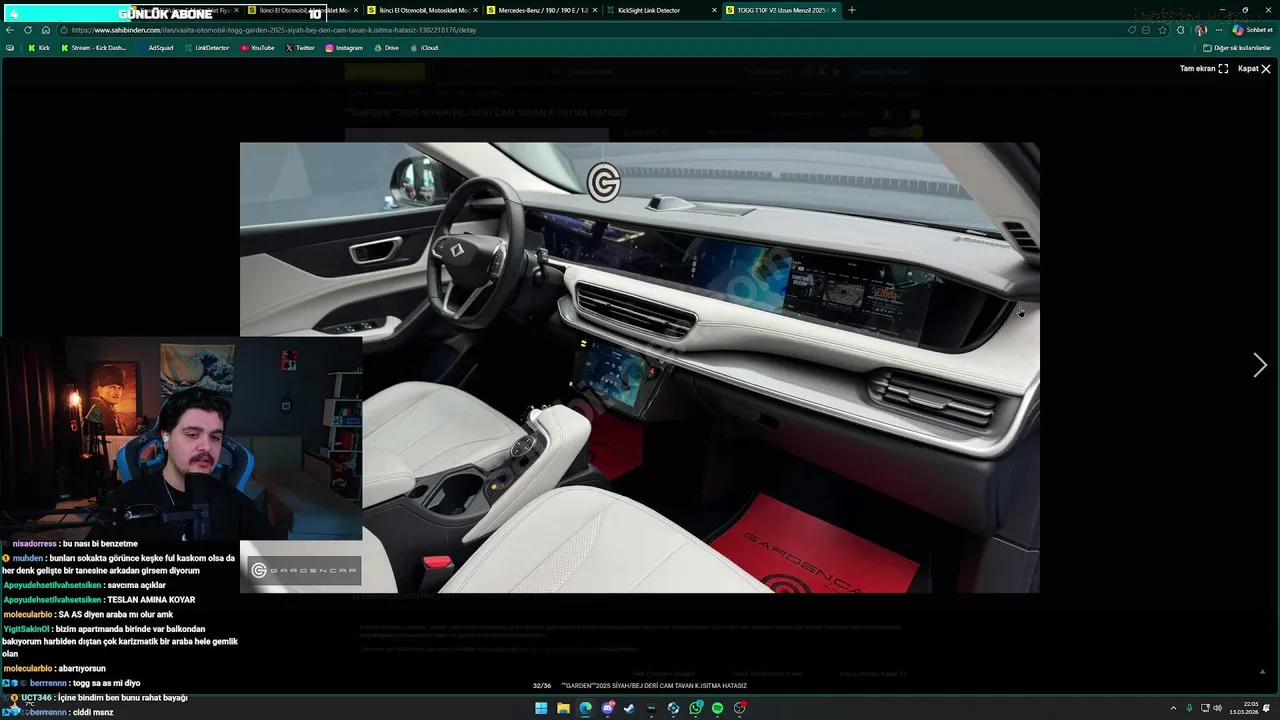The image size is (1280, 720).
Task: Open Spotify from the taskbar
Action: (x=718, y=708)
